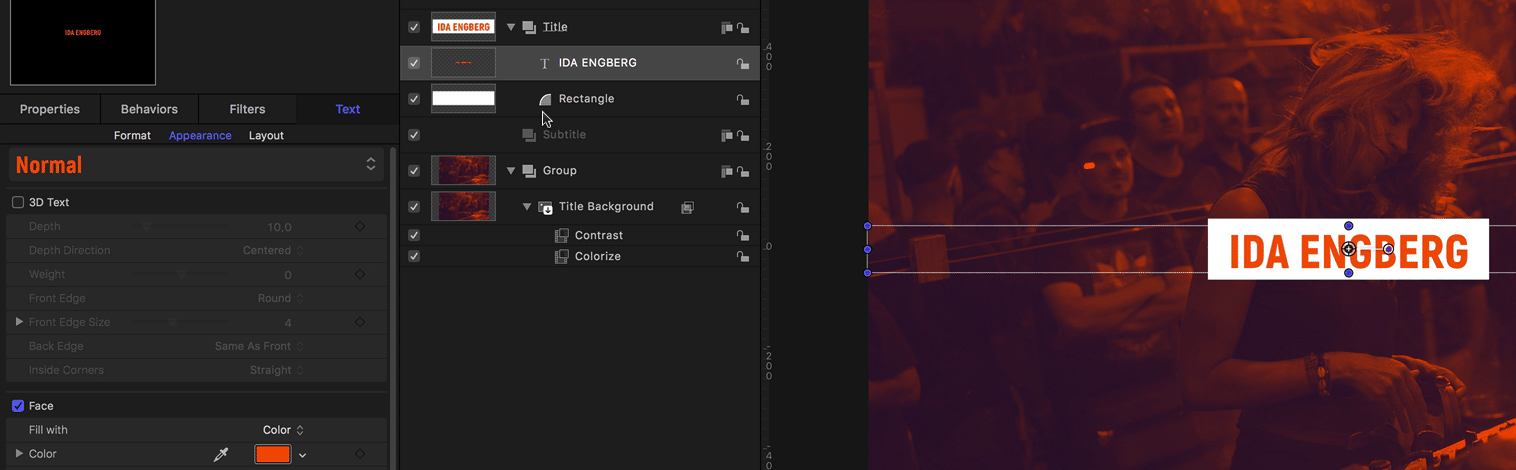
Task: Open the Format text pane
Action: tap(132, 136)
